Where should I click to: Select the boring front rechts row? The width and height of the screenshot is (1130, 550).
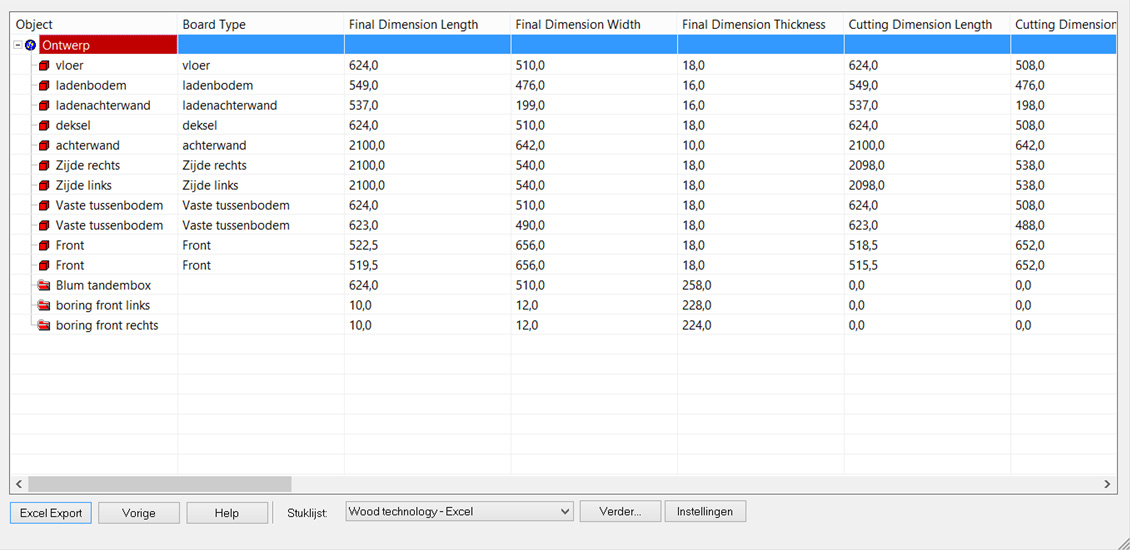[107, 325]
